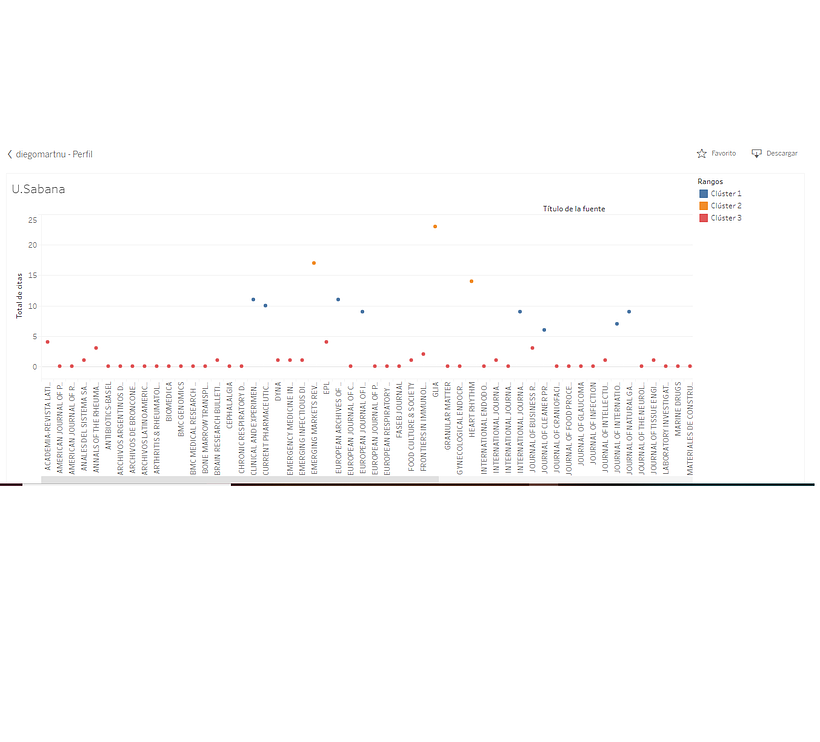Click the Clúster 1 legend label

point(726,193)
